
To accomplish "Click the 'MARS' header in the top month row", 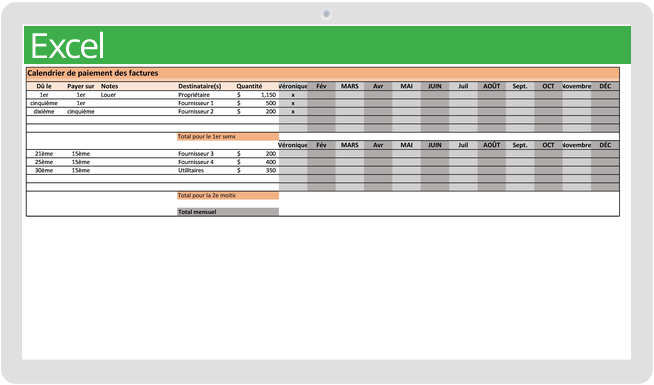I will (x=350, y=86).
